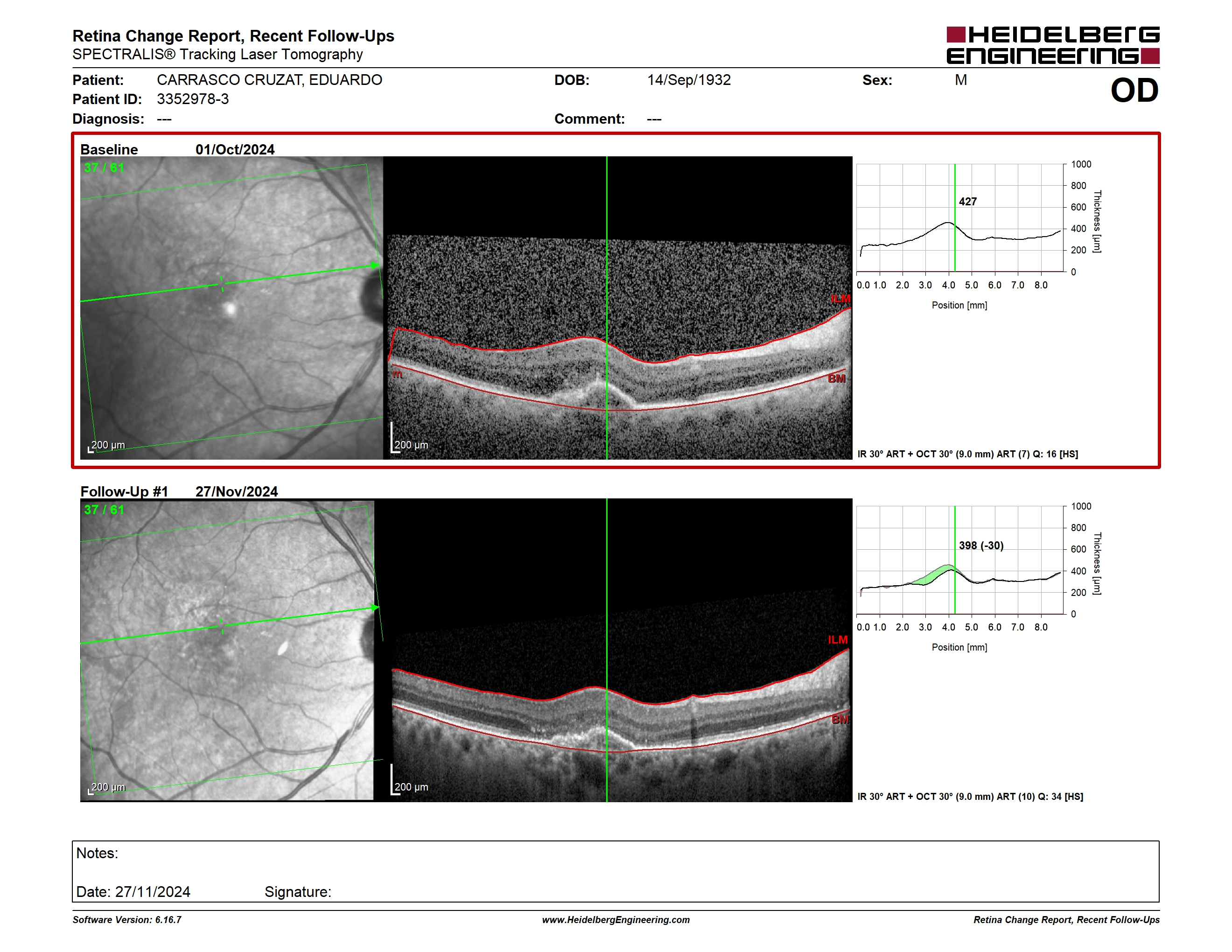The height and width of the screenshot is (952, 1232).
Task: Click the SPECTRALIS Tracking Laser Tomography subtitle
Action: coord(217,54)
